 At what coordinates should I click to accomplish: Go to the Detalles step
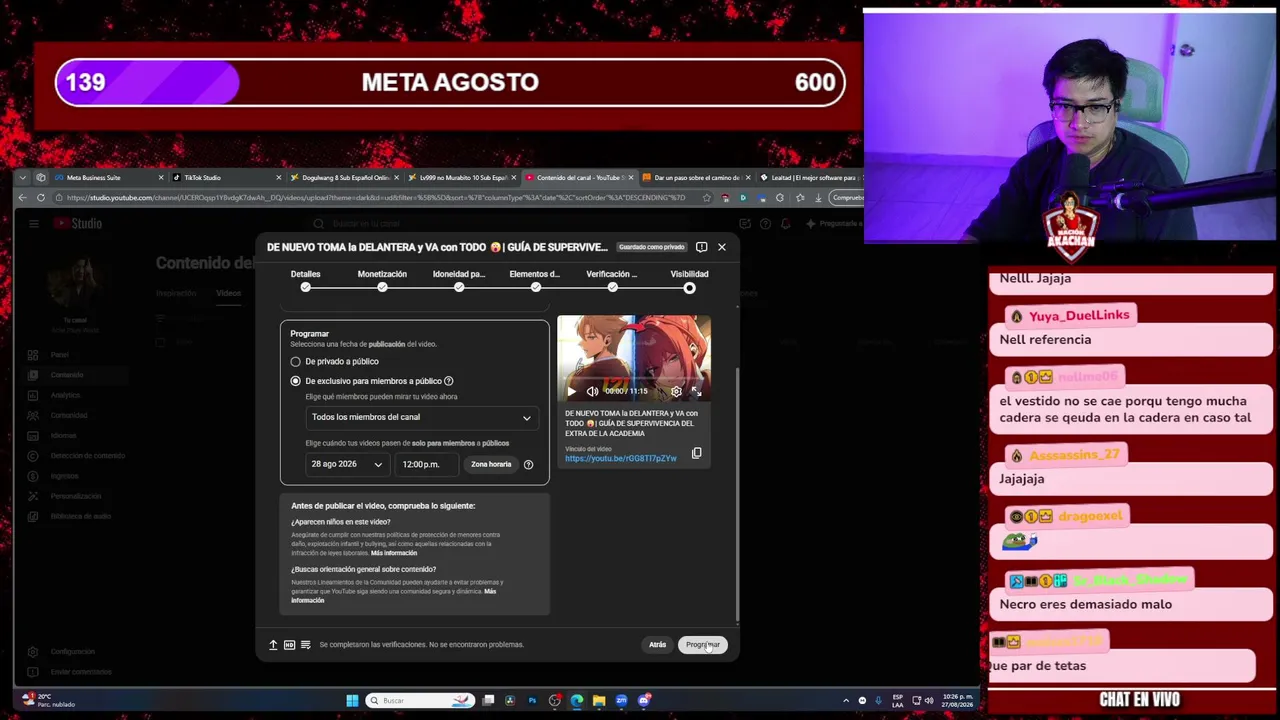[306, 280]
